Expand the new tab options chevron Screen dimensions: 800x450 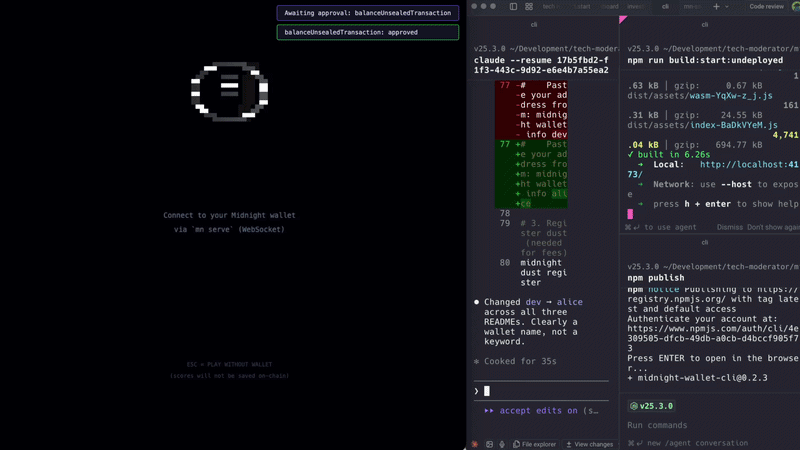point(727,7)
